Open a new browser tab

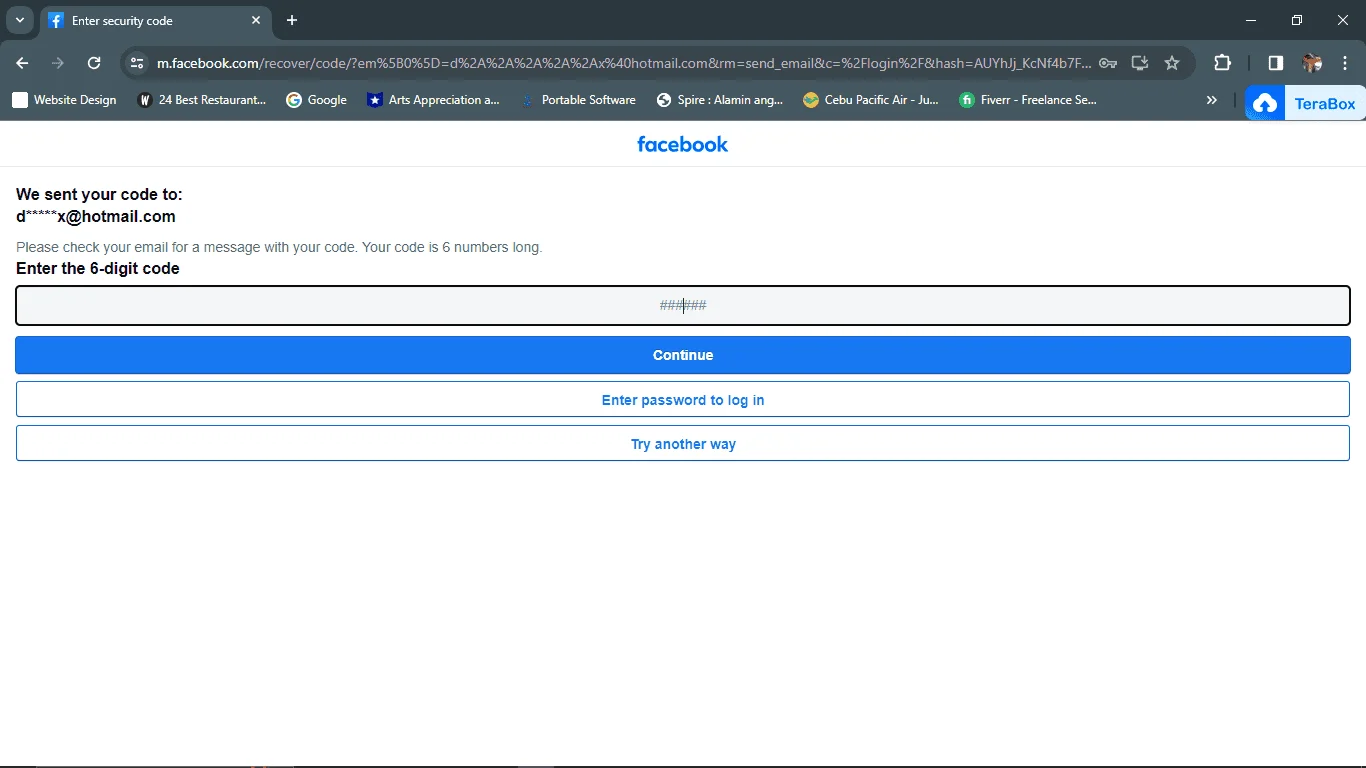point(292,20)
